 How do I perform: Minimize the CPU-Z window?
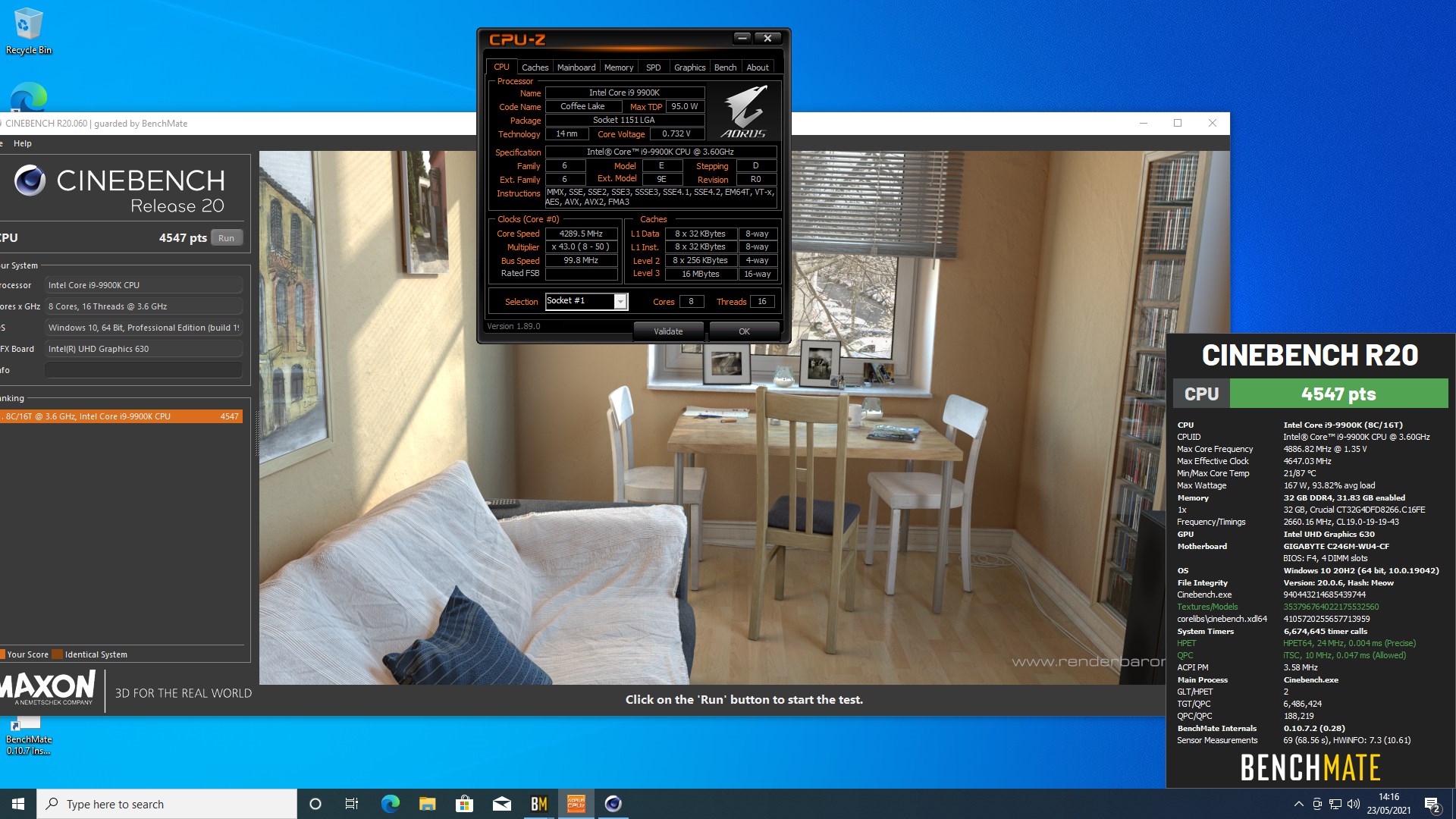(x=742, y=38)
